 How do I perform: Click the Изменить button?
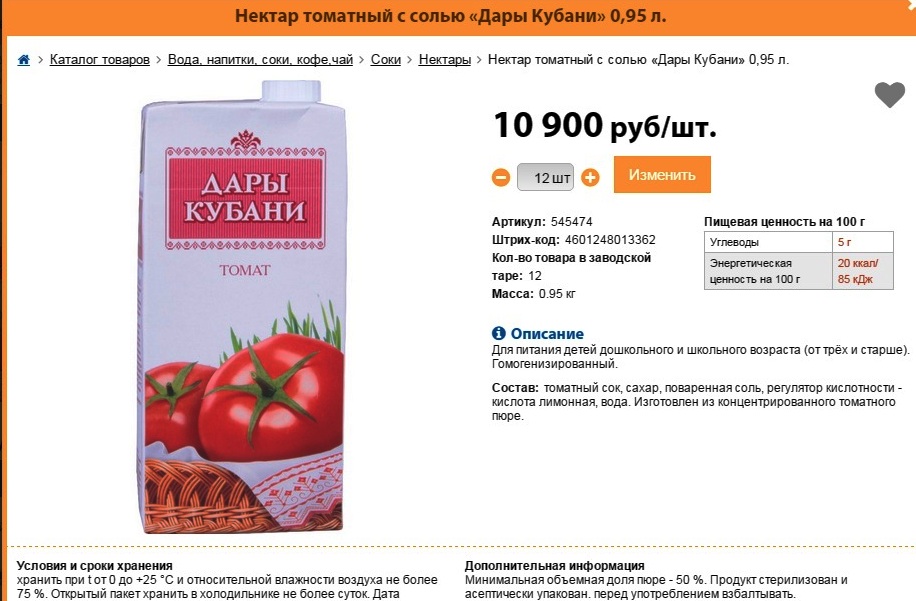tap(662, 174)
